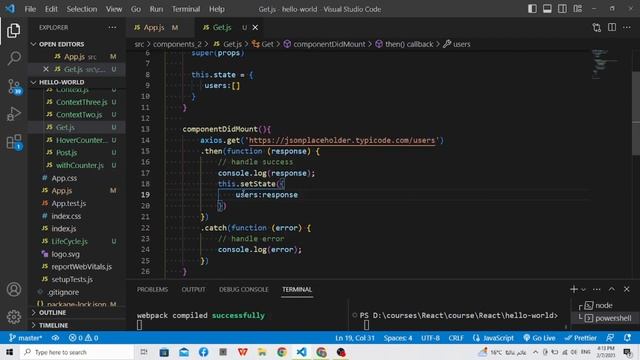Screen dimensions: 640x360
Task: Open Run and Debug view
Action: [x=13, y=114]
